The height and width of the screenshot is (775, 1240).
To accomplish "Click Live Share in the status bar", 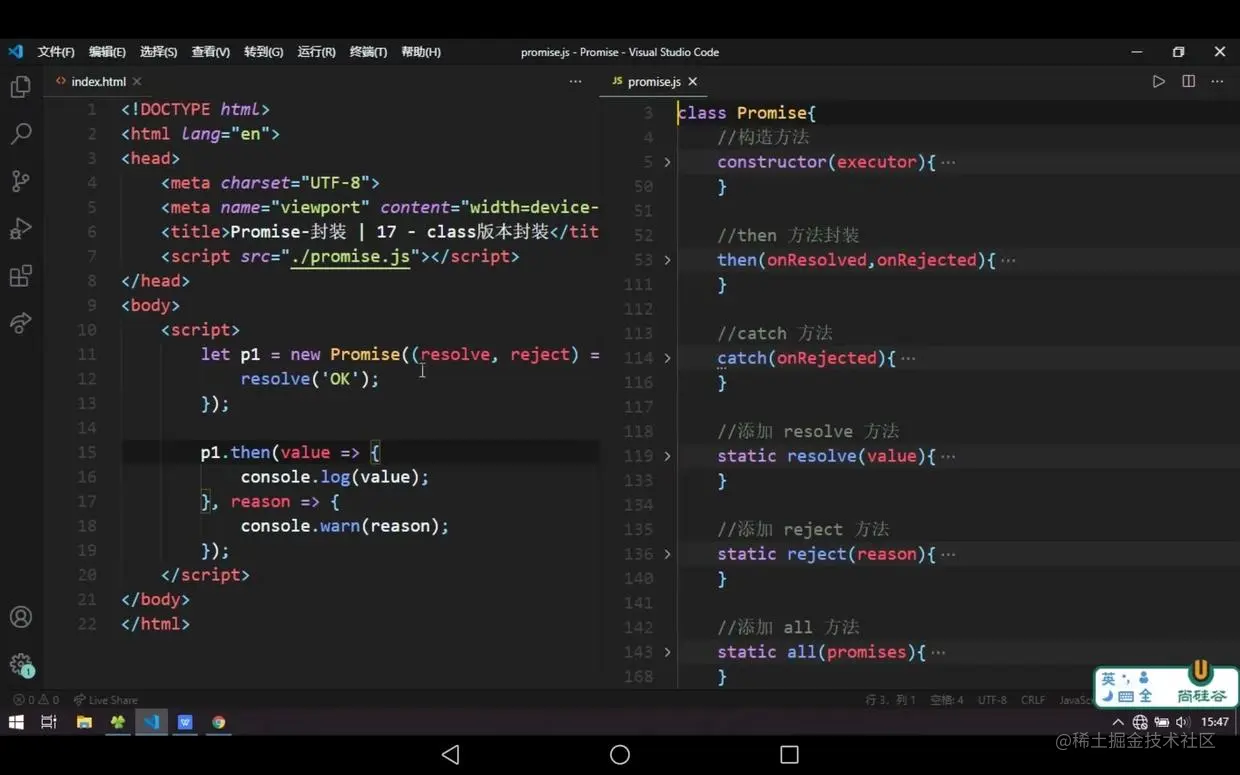I will 106,700.
